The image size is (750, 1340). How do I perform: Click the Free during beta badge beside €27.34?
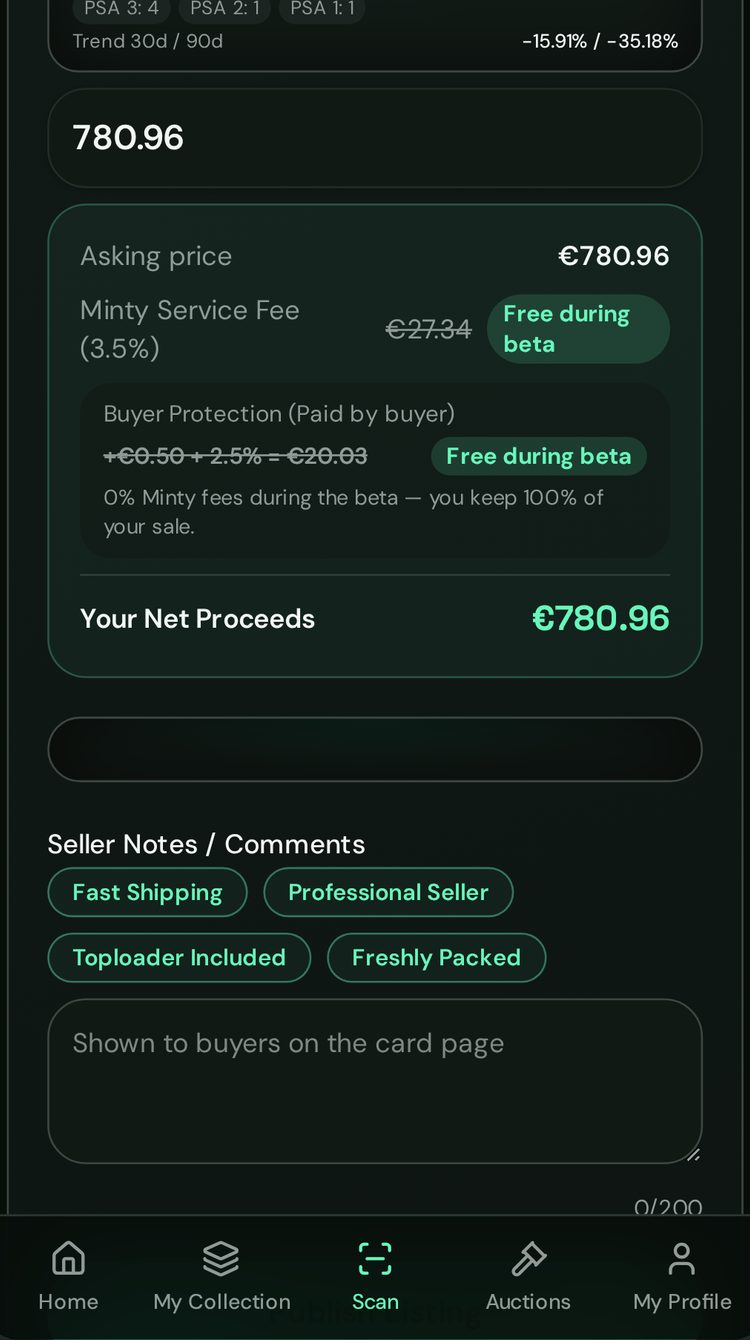tap(578, 329)
